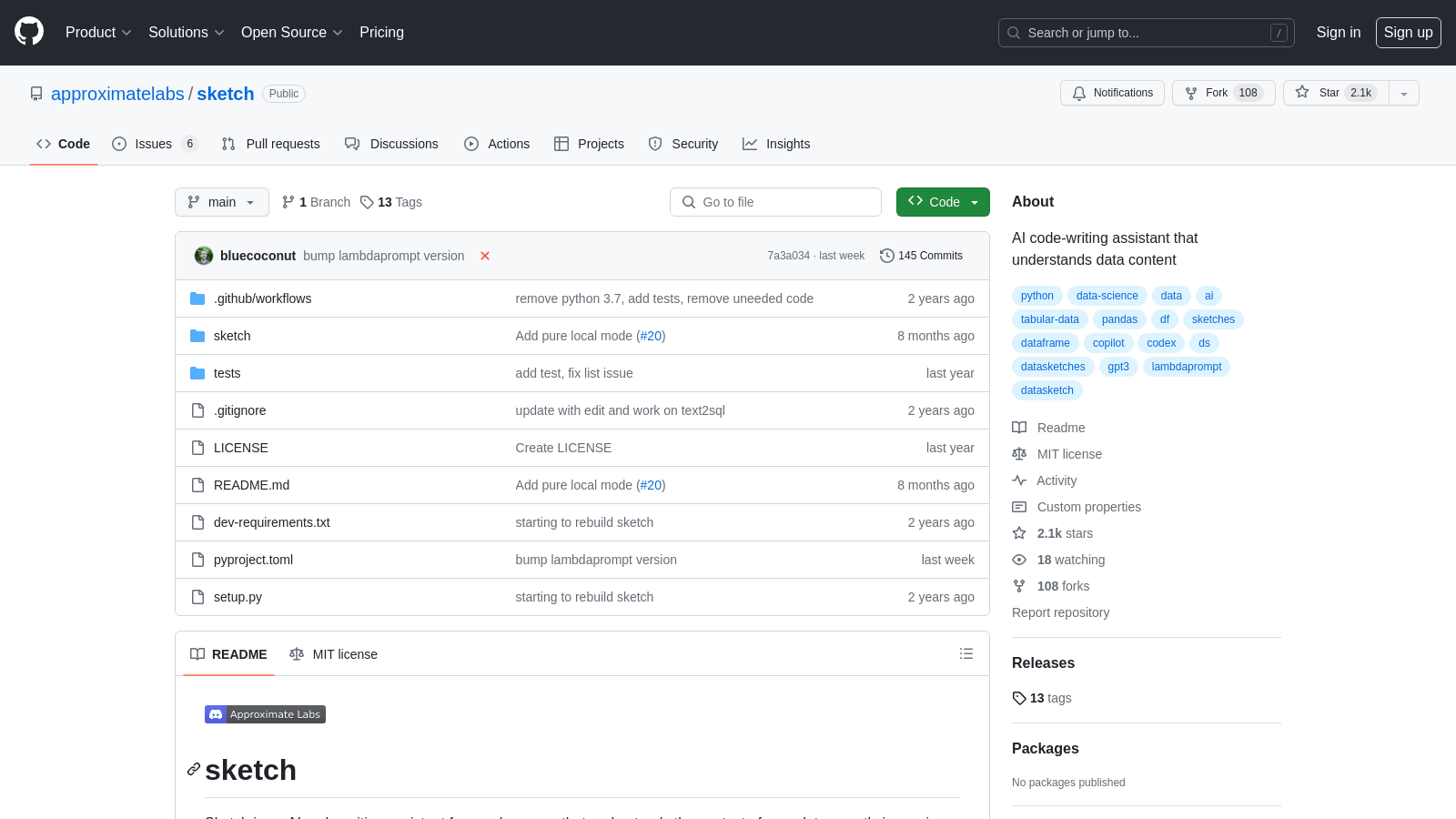Click the Notifications button
This screenshot has height=819, width=1456.
click(1112, 93)
